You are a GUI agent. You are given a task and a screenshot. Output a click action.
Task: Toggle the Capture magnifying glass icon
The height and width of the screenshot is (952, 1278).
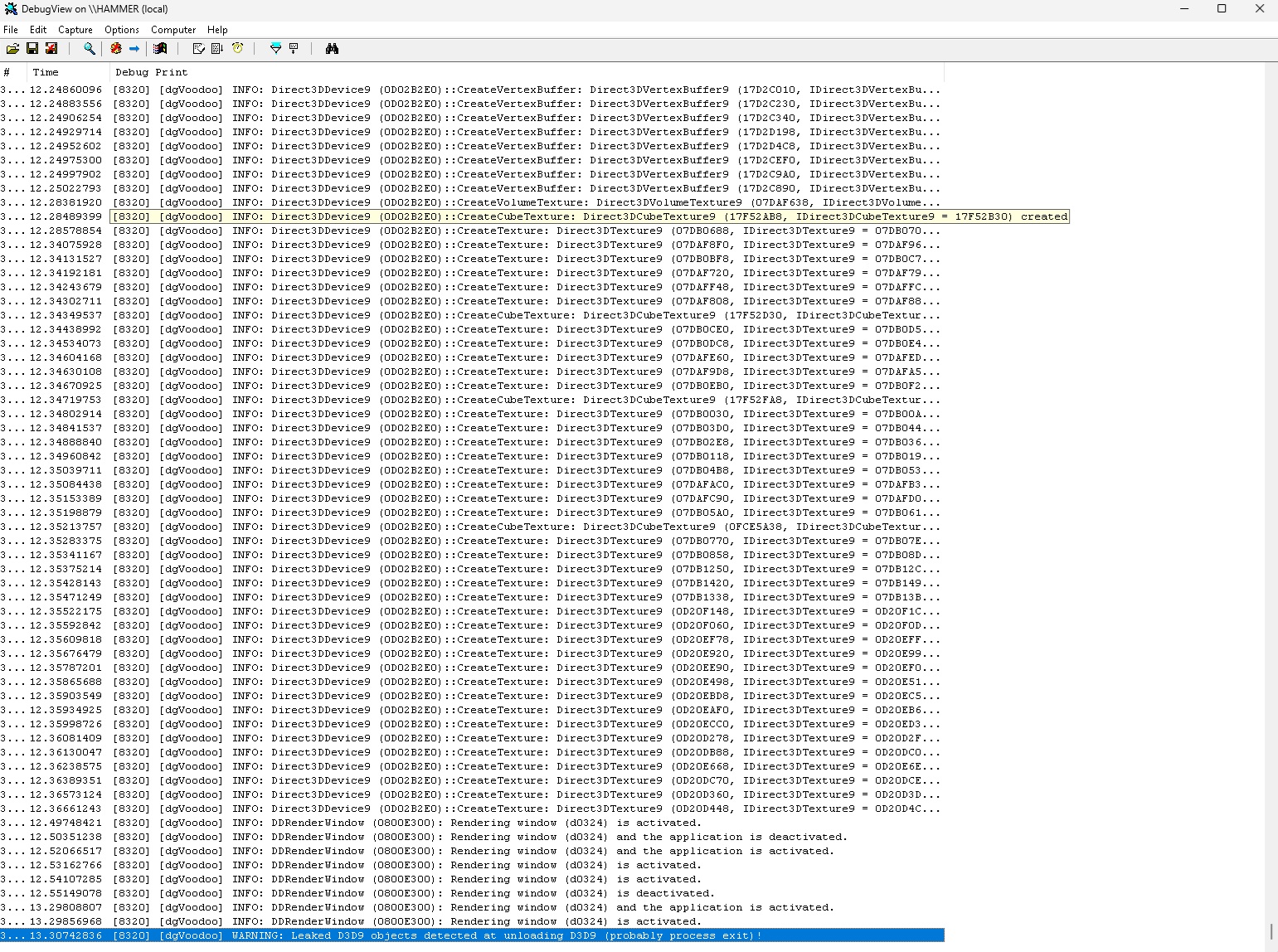click(90, 49)
